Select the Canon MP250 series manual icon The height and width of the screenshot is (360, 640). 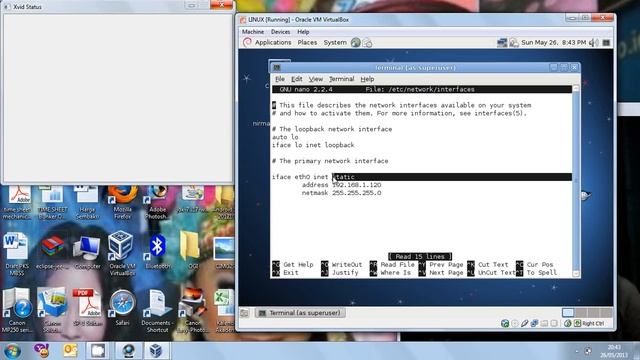[x=17, y=310]
